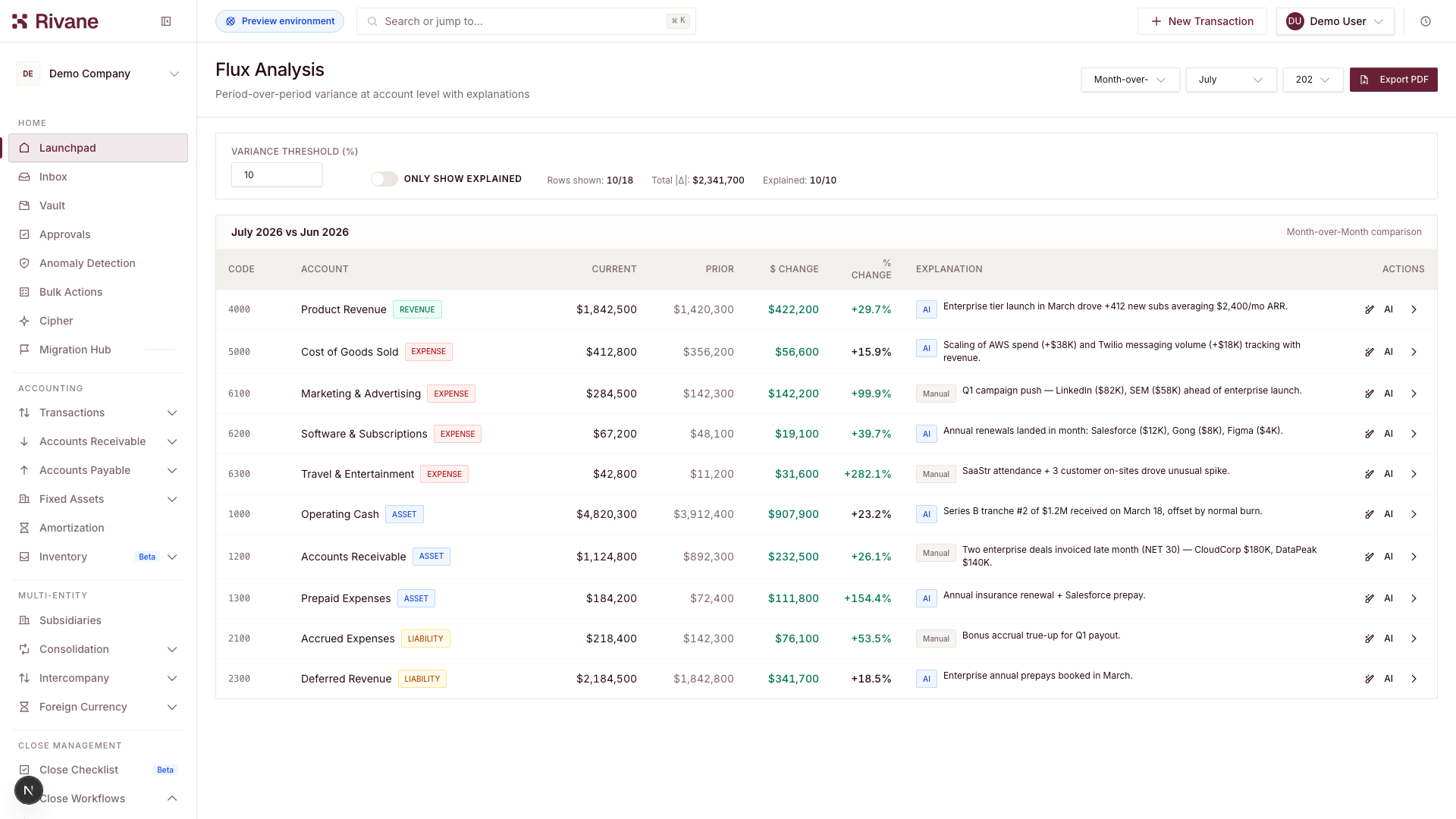The image size is (1456, 819).
Task: Open Vault in sidebar
Action: pyautogui.click(x=98, y=206)
